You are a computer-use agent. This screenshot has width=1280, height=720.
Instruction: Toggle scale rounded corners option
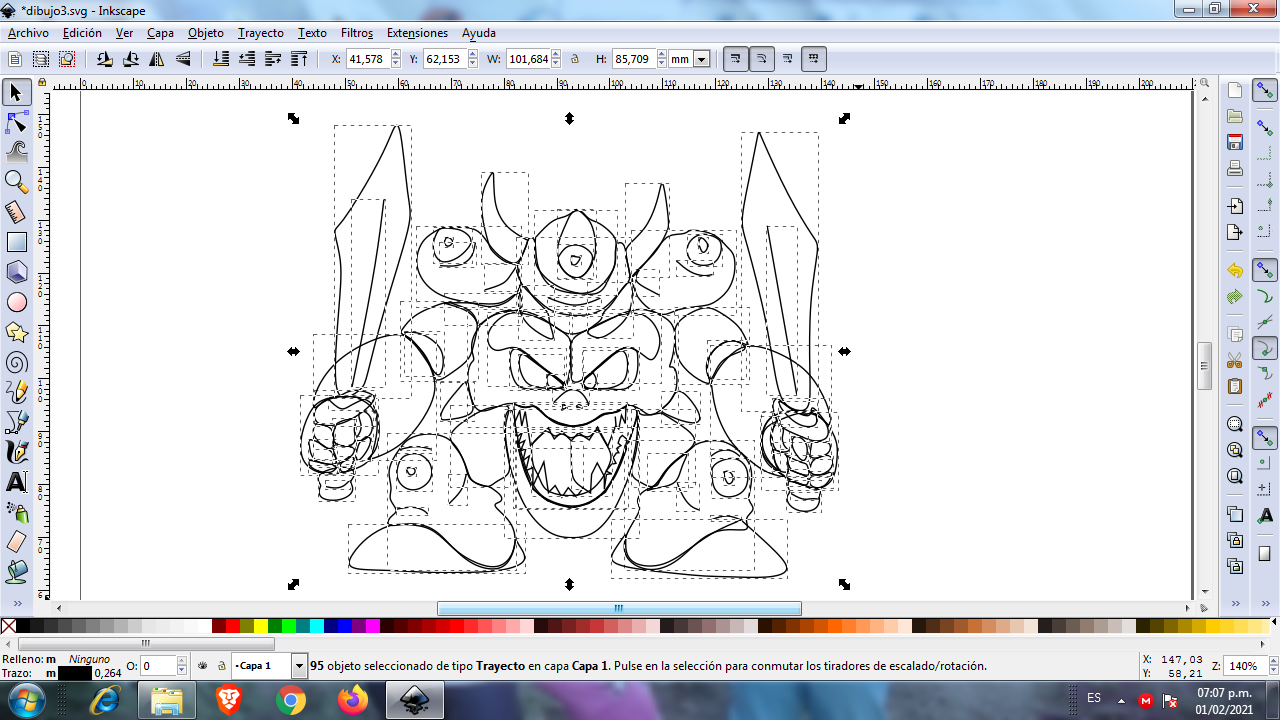[x=762, y=59]
